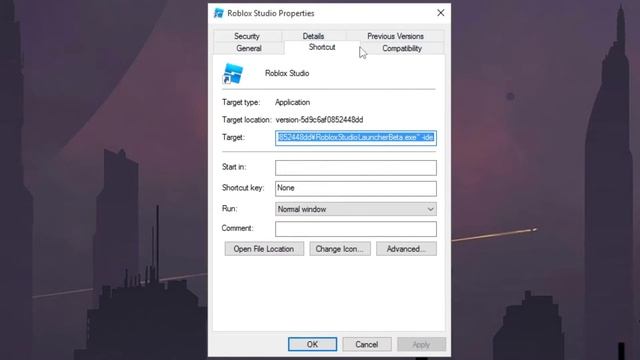Image resolution: width=640 pixels, height=360 pixels.
Task: Click the Application target type value
Action: pyautogui.click(x=292, y=102)
